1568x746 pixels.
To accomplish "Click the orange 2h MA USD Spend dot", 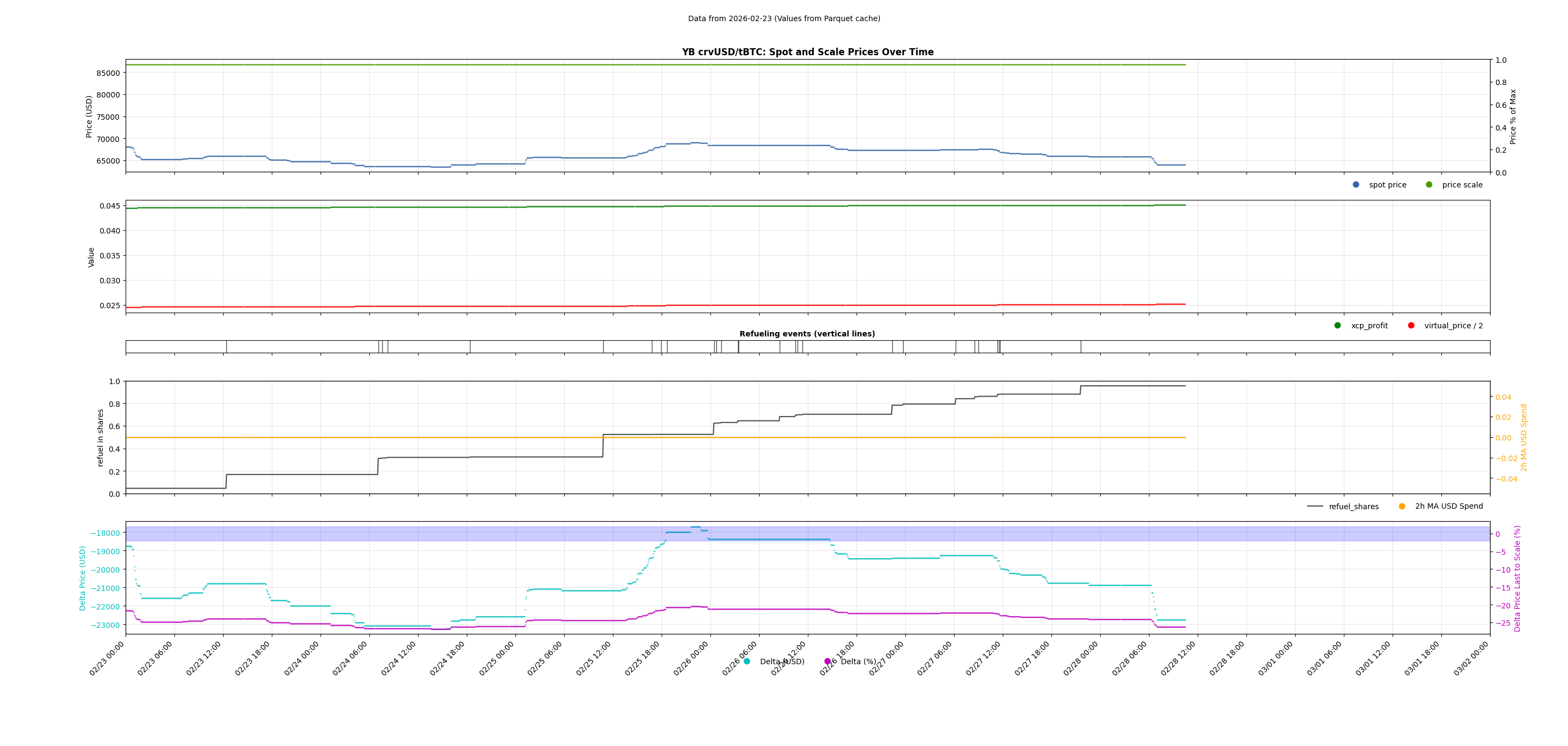I will click(x=1402, y=506).
